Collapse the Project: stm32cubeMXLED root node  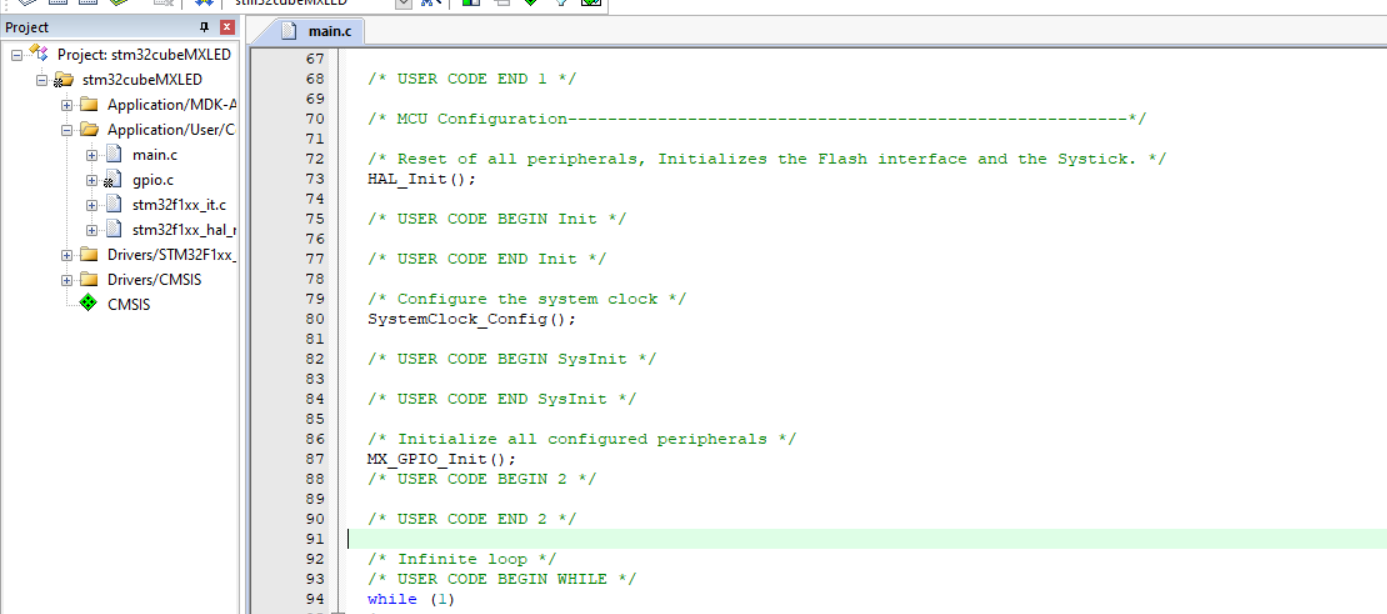click(x=17, y=54)
